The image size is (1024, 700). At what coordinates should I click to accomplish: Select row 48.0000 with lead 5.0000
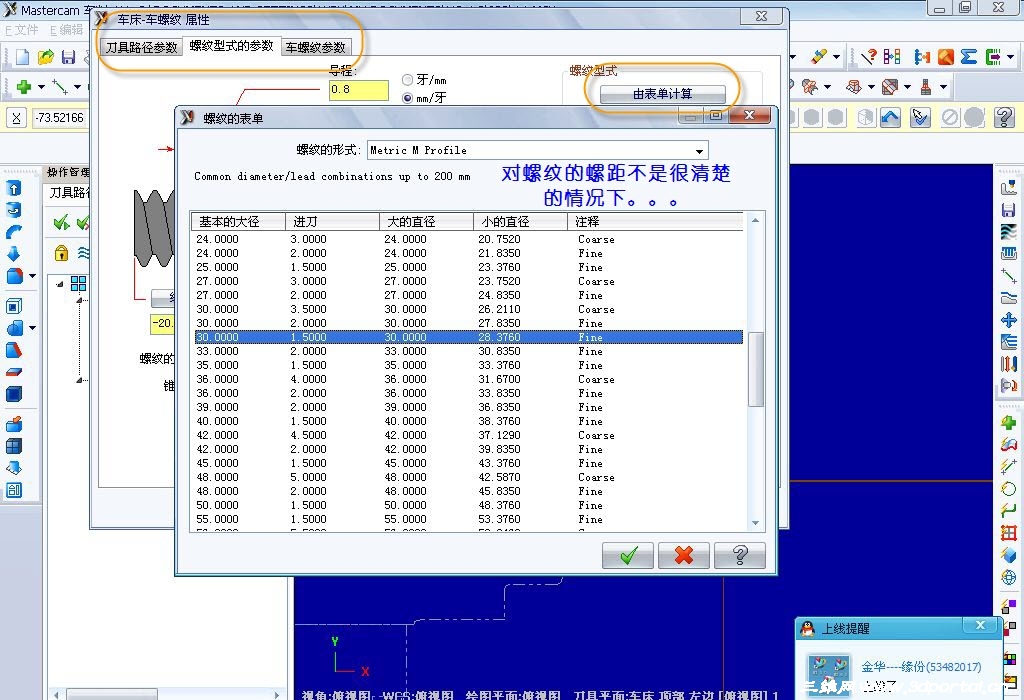pos(467,477)
